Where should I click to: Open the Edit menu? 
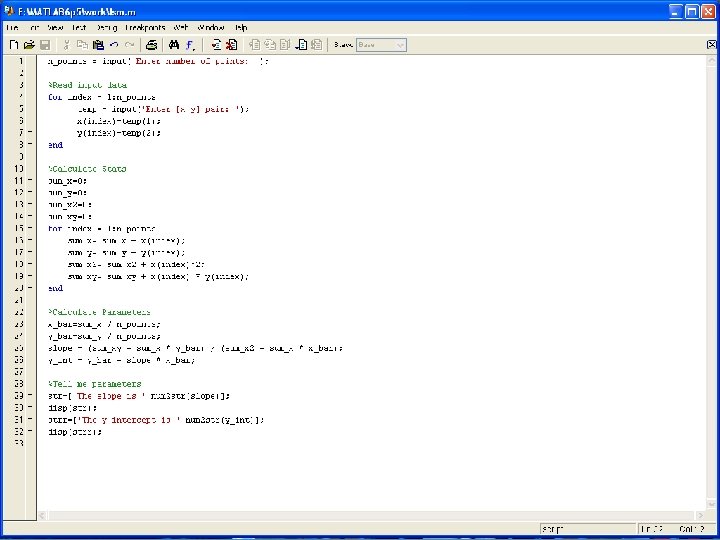(34, 28)
